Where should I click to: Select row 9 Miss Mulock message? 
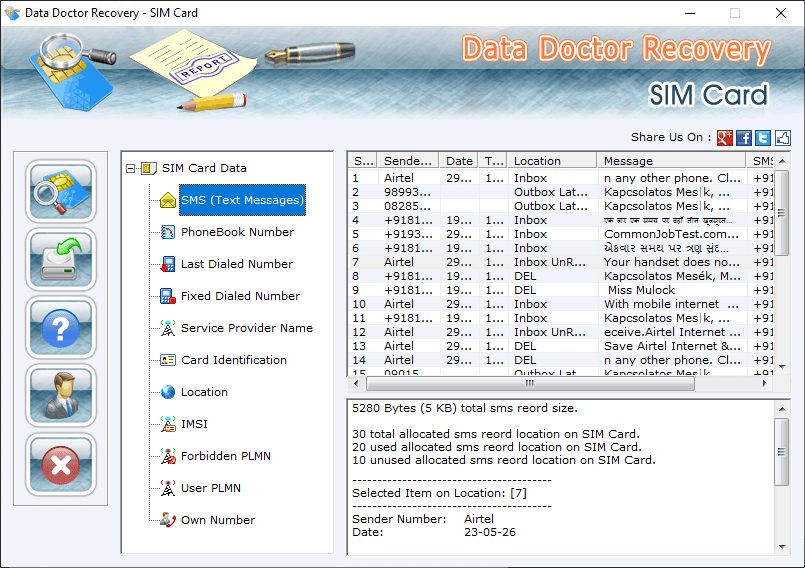pyautogui.click(x=562, y=290)
